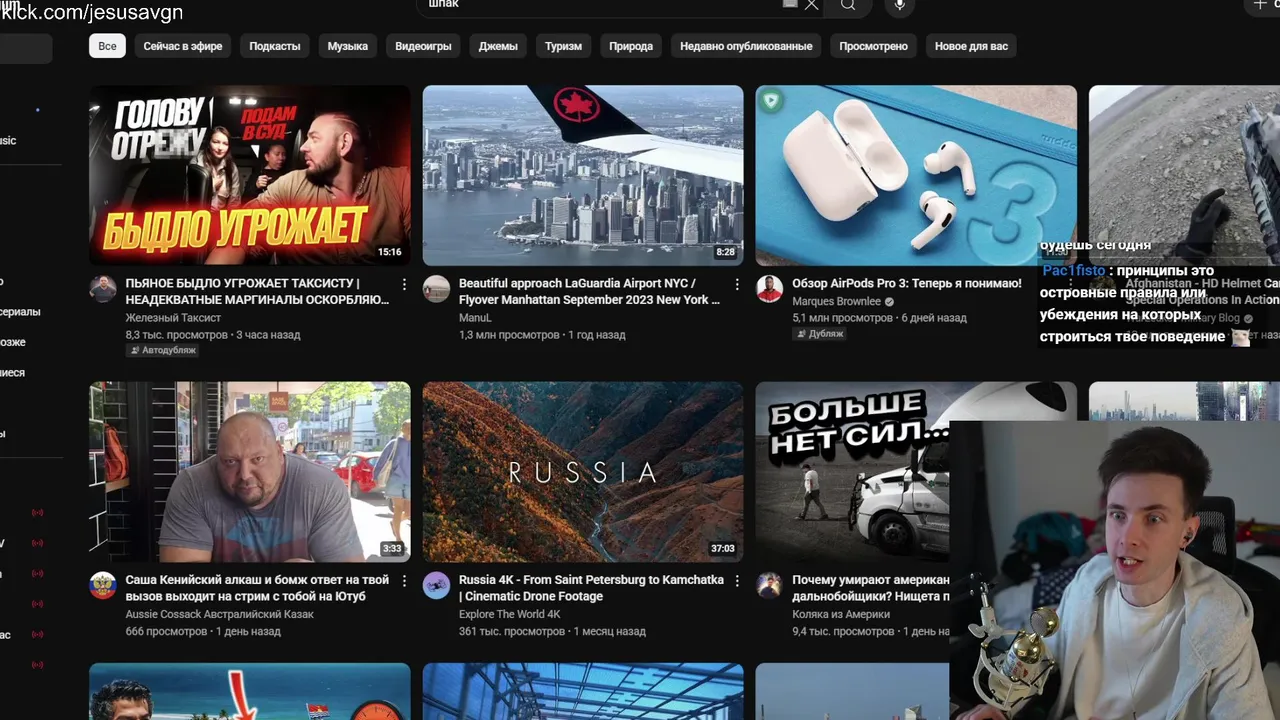Open Саша Кенийский алкаш title link
Screen dimensions: 1280x720
click(x=257, y=588)
